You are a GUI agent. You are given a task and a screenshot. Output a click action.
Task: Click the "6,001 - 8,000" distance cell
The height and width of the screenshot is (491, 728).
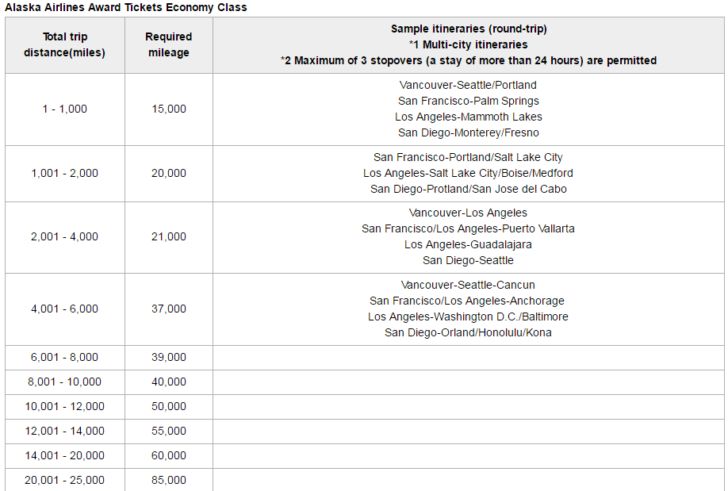pyautogui.click(x=65, y=358)
